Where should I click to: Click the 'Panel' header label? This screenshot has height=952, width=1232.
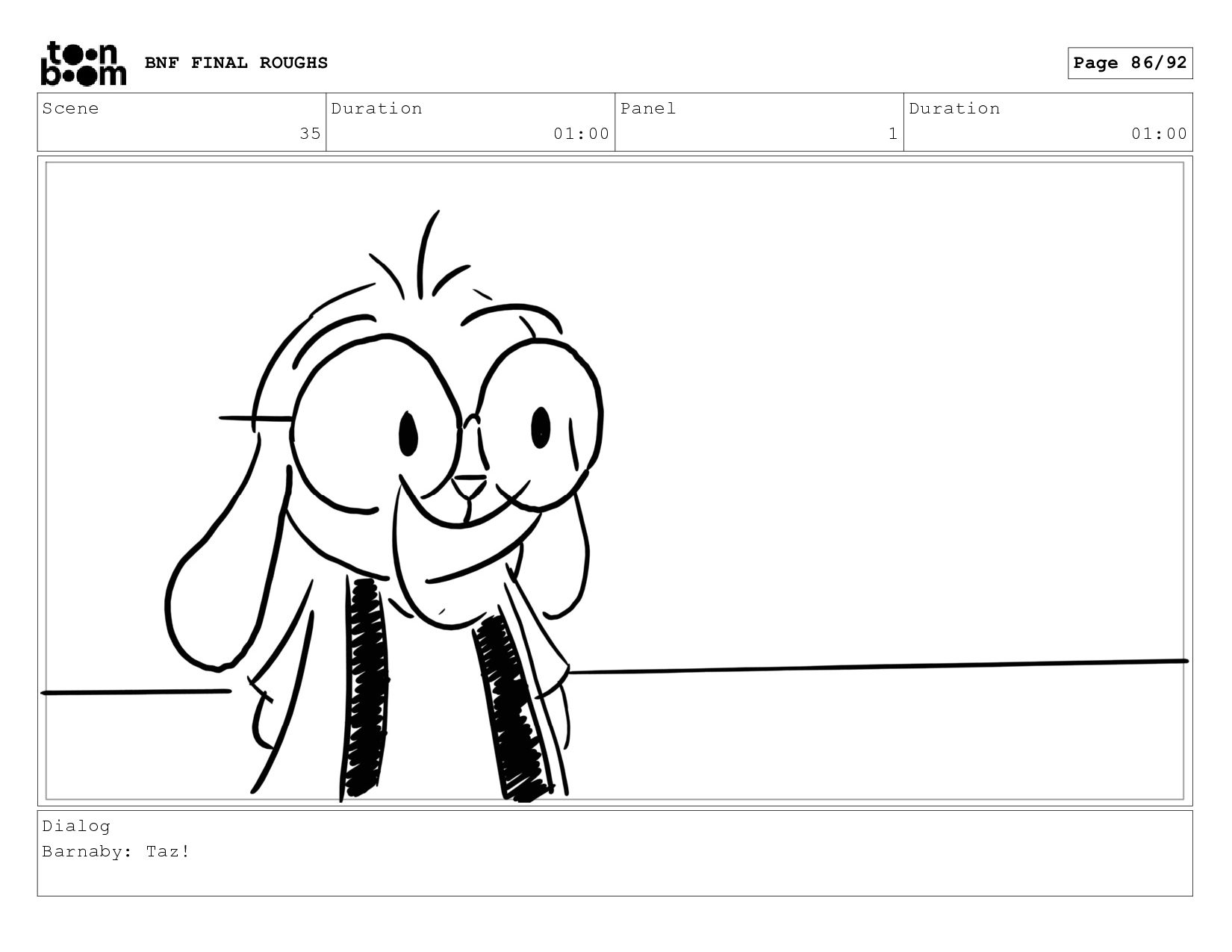[648, 108]
